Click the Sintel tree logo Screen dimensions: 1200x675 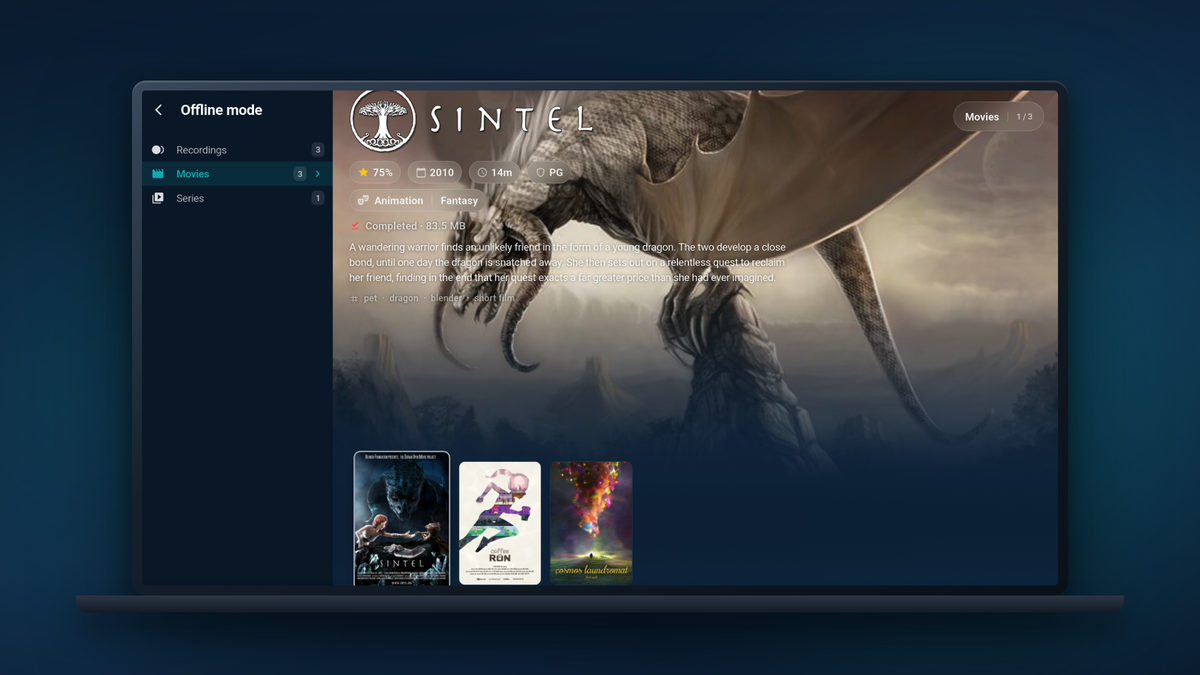(x=383, y=120)
